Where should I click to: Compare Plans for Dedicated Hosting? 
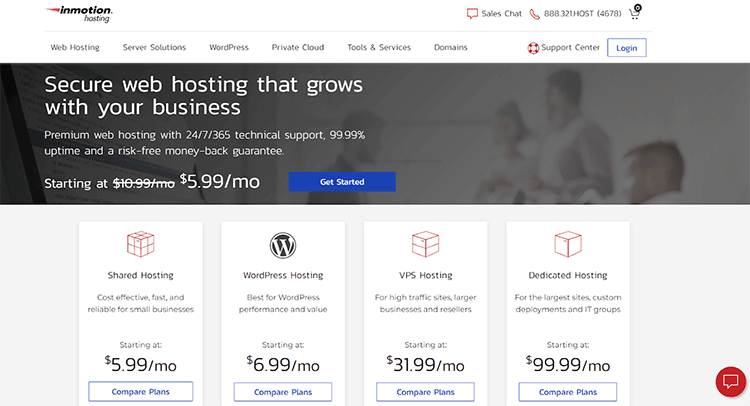tap(567, 392)
